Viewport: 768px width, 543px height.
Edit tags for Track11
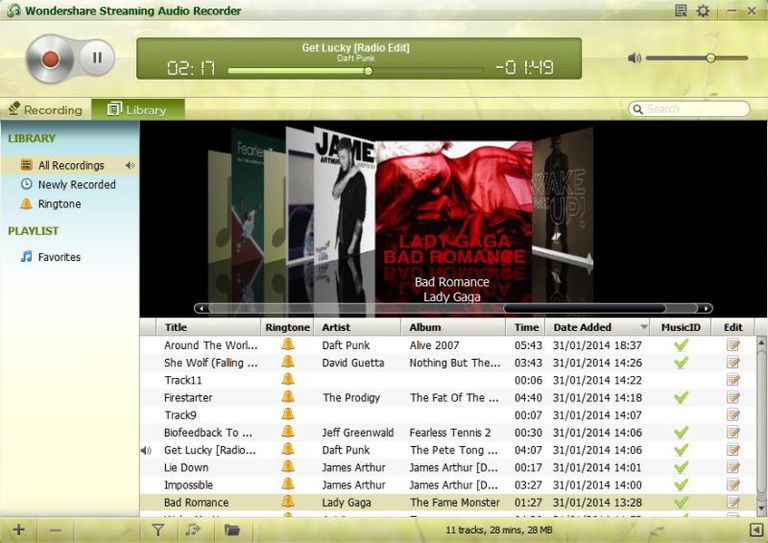point(733,379)
